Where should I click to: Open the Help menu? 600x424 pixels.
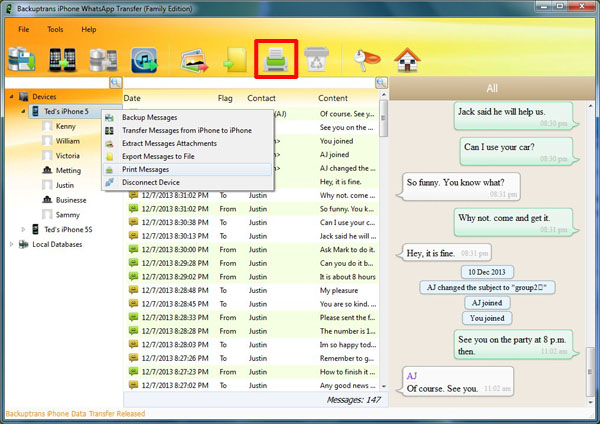coord(89,29)
